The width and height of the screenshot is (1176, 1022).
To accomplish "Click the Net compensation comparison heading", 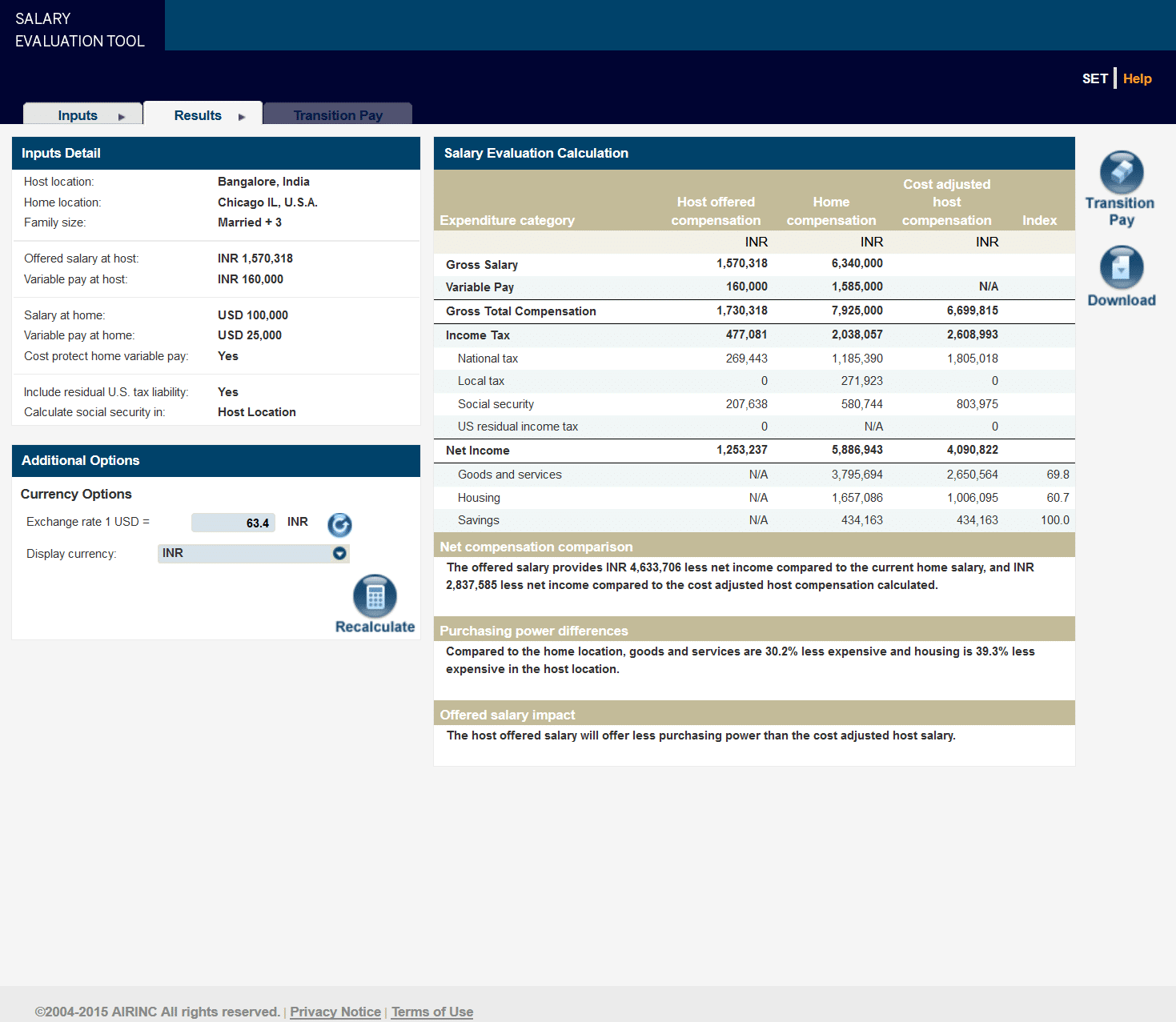I will 536,547.
